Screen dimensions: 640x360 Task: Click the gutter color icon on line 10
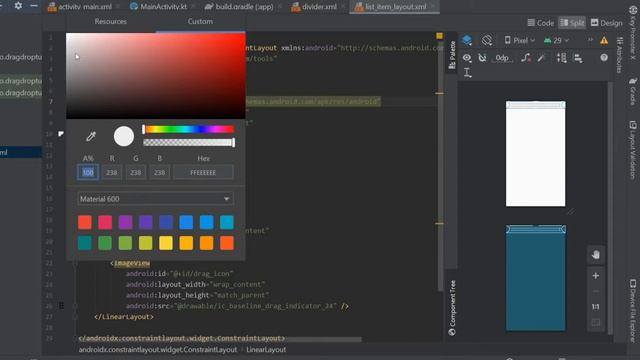tap(61, 133)
